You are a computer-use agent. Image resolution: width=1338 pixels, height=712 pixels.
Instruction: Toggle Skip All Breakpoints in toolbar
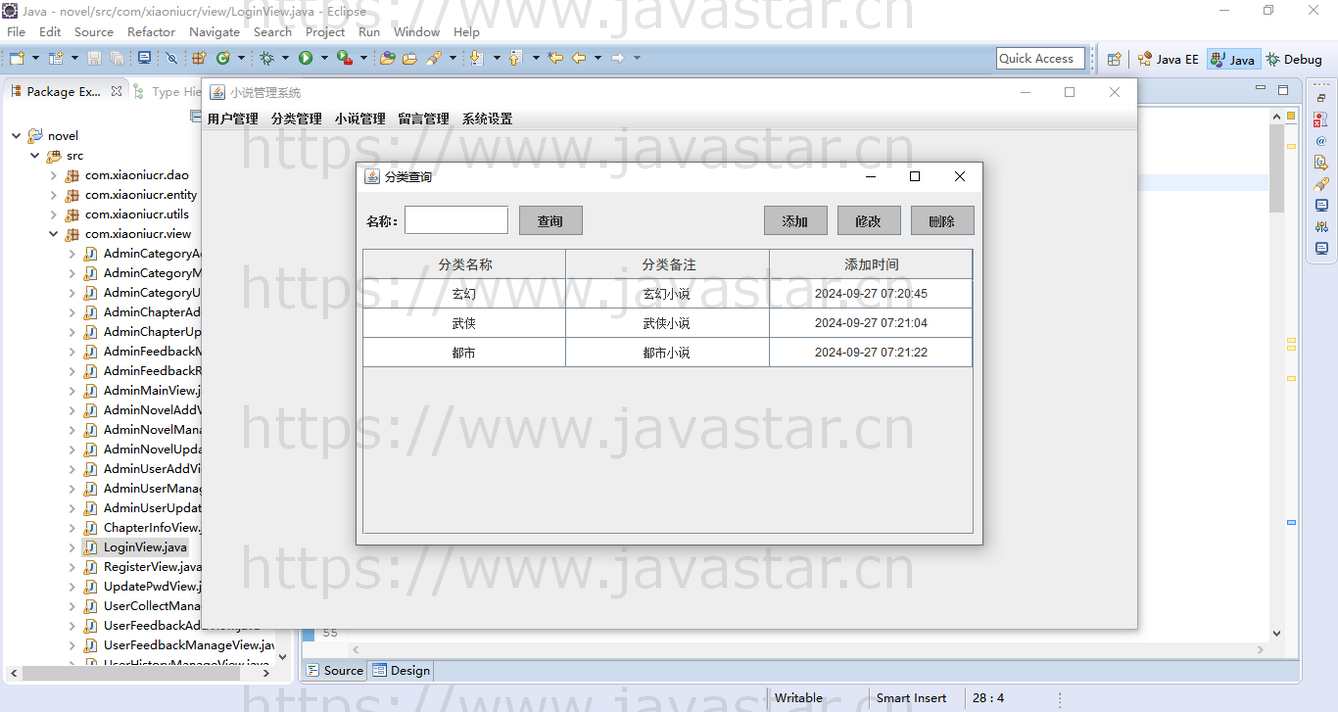171,58
